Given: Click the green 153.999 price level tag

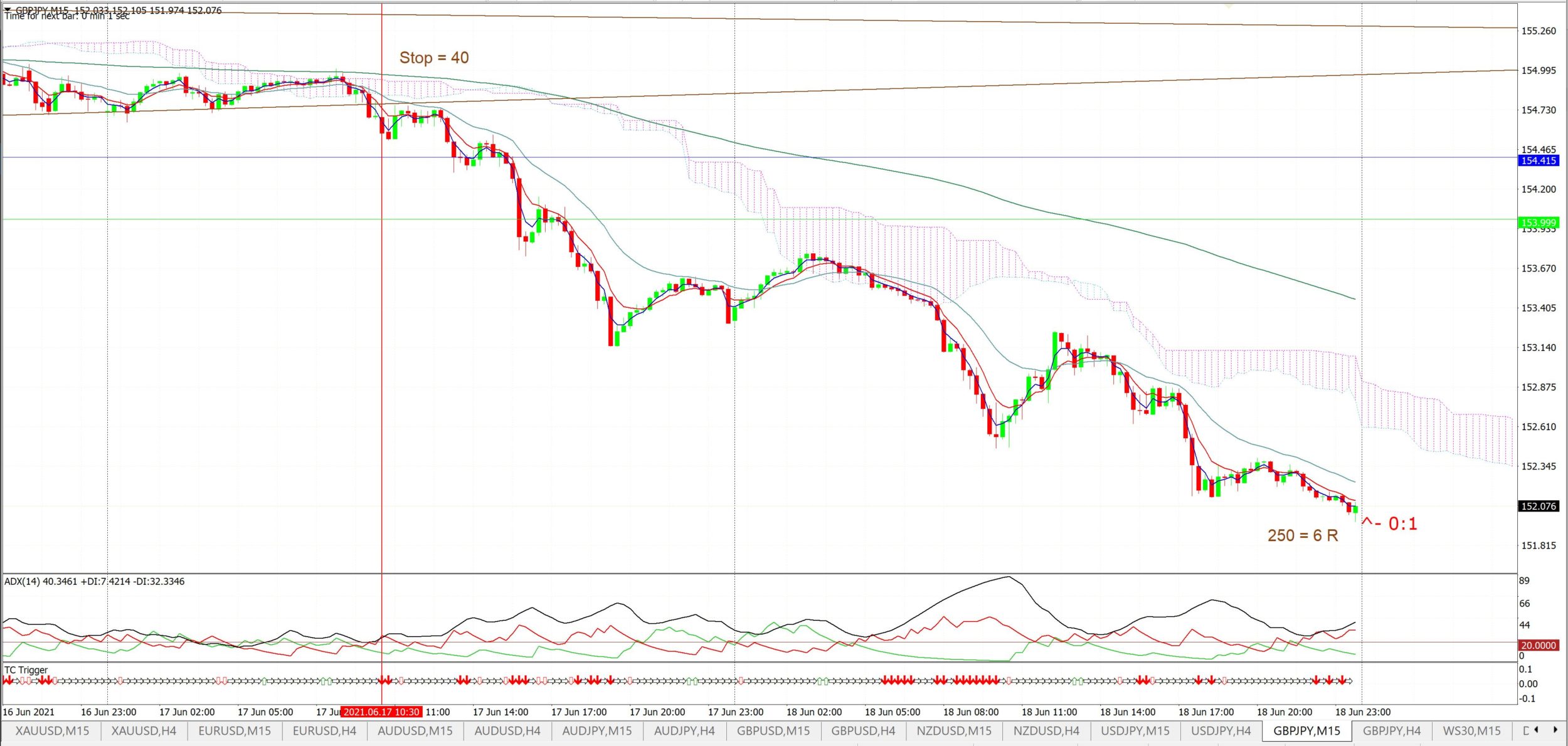Looking at the screenshot, I should (1539, 223).
